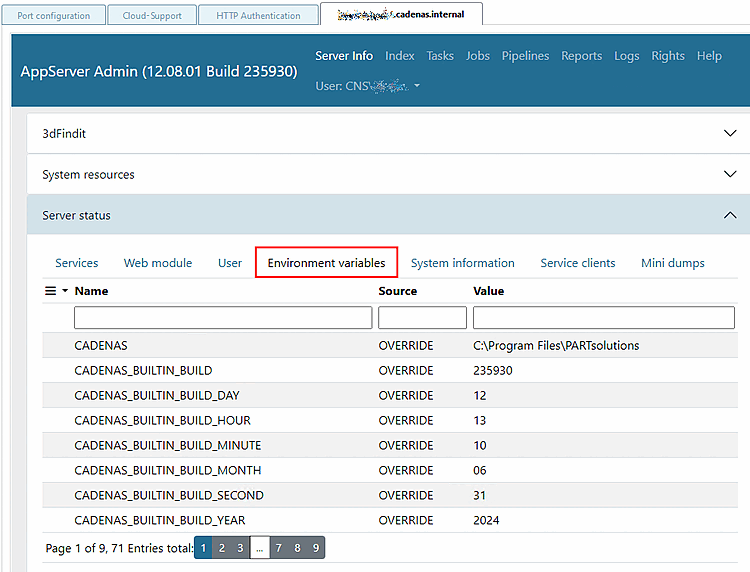This screenshot has width=750, height=572.
Task: Open the User CNS account dropdown
Action: 367,86
